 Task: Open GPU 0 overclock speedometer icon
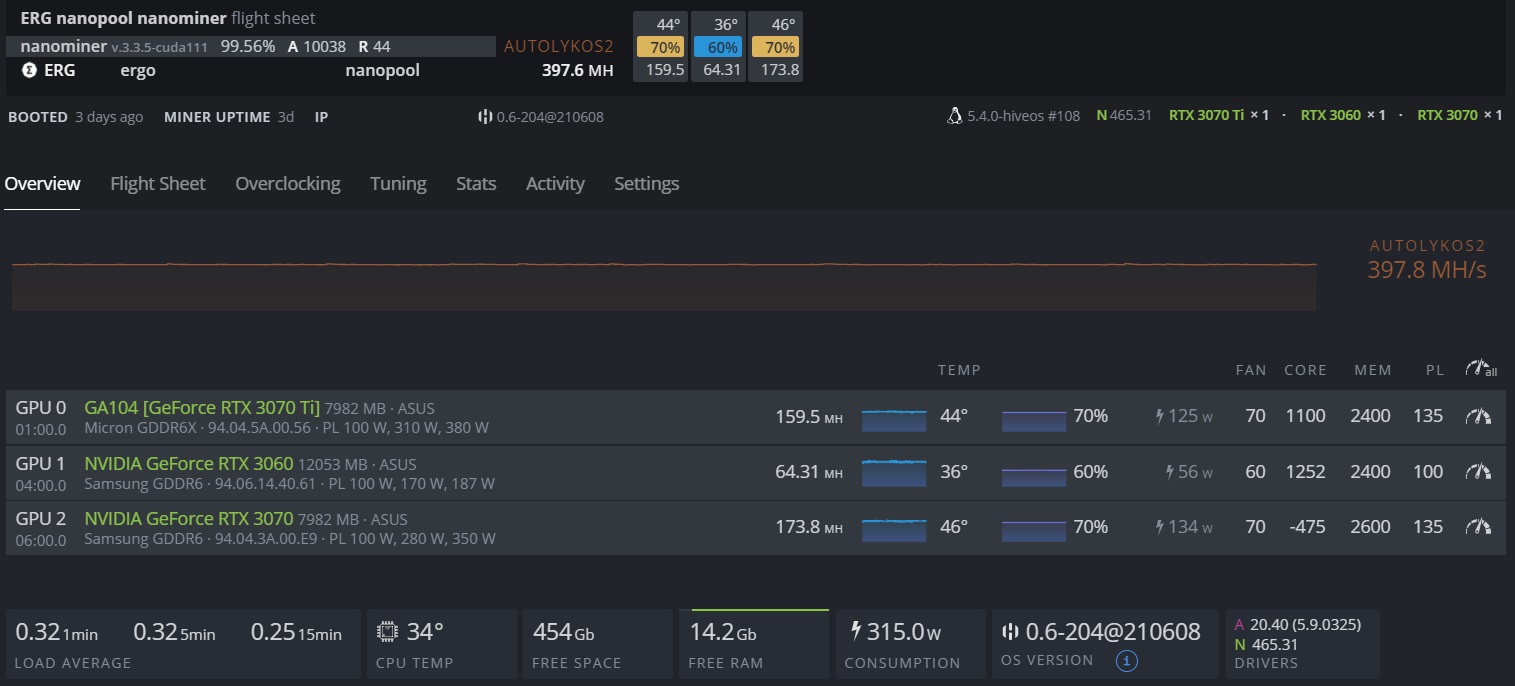pyautogui.click(x=1478, y=416)
